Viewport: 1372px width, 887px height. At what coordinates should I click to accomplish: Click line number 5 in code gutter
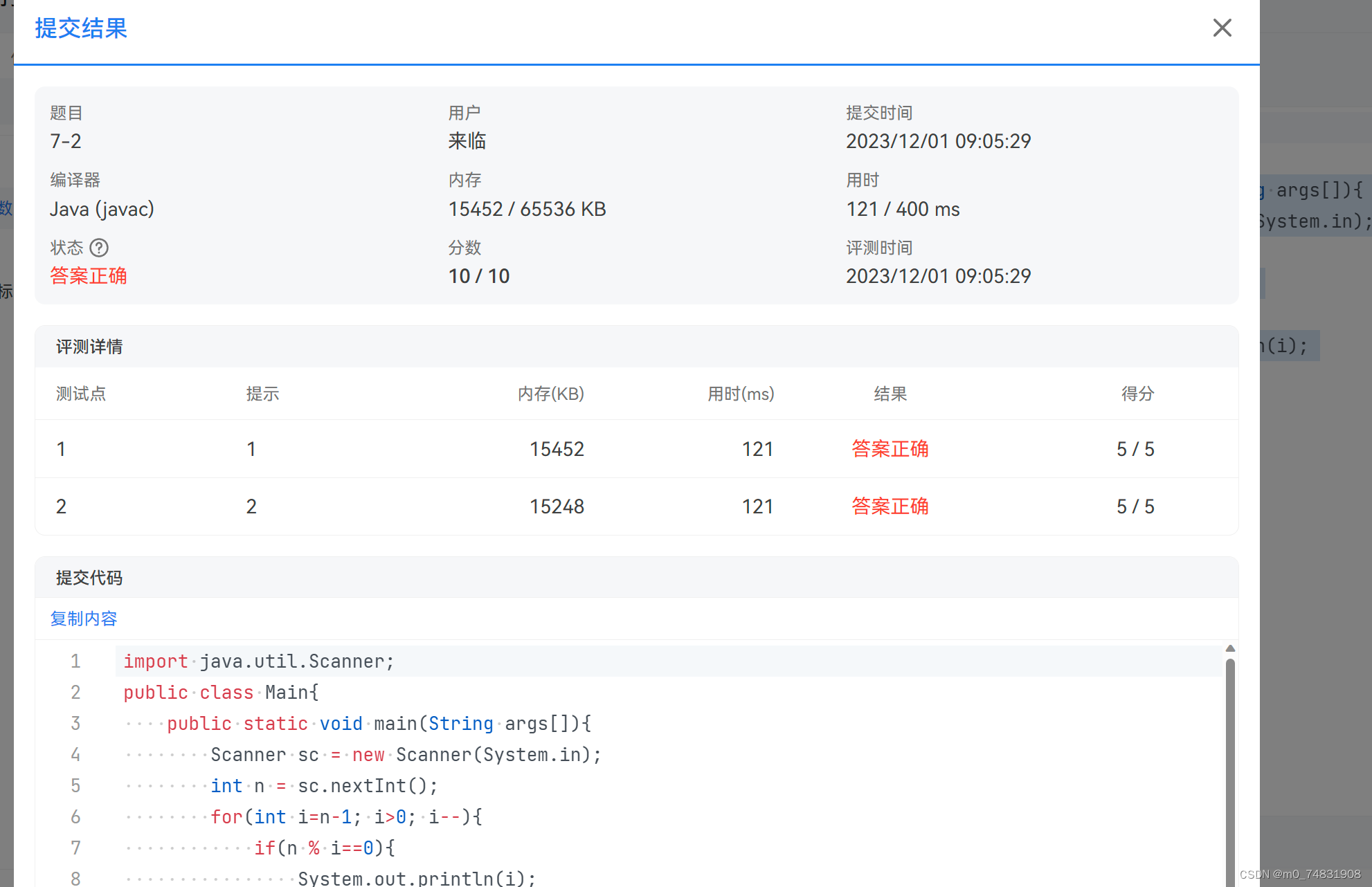tap(75, 786)
